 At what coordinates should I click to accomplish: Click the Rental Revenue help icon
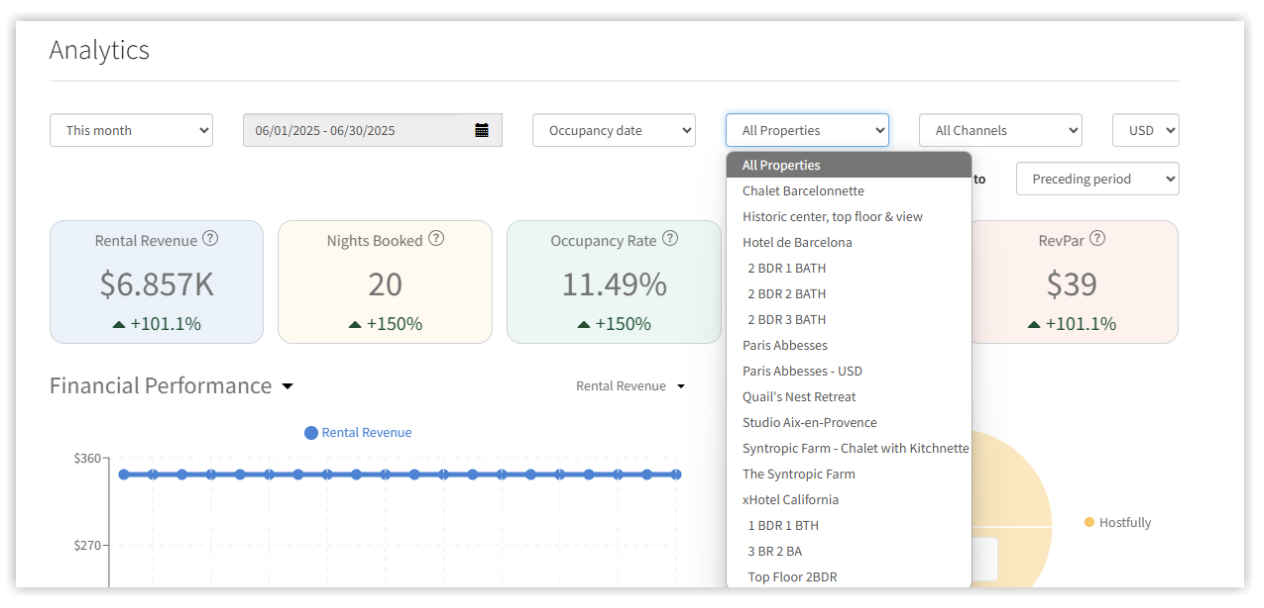tap(210, 239)
